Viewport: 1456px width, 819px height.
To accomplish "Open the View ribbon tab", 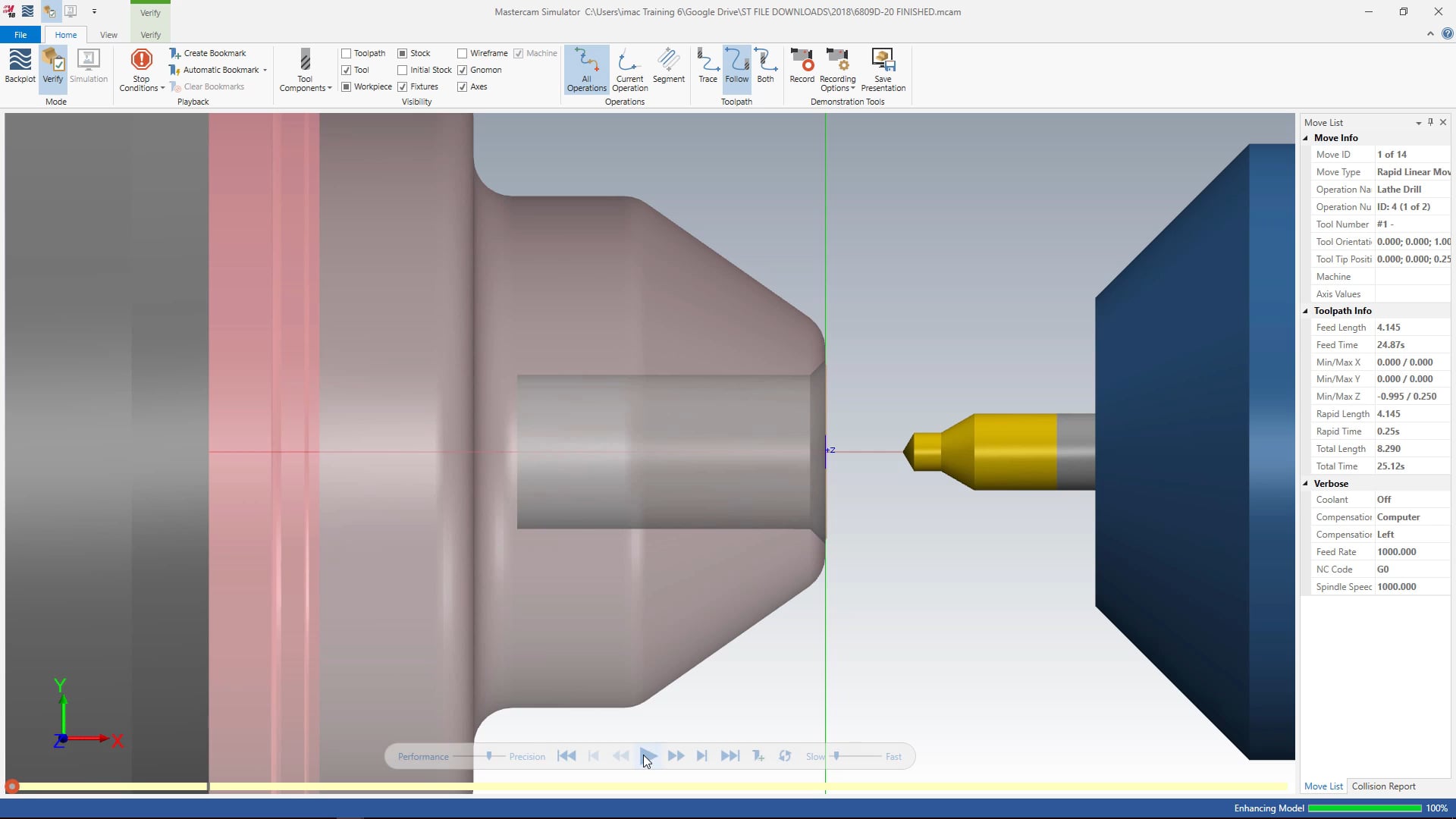I will pyautogui.click(x=108, y=34).
